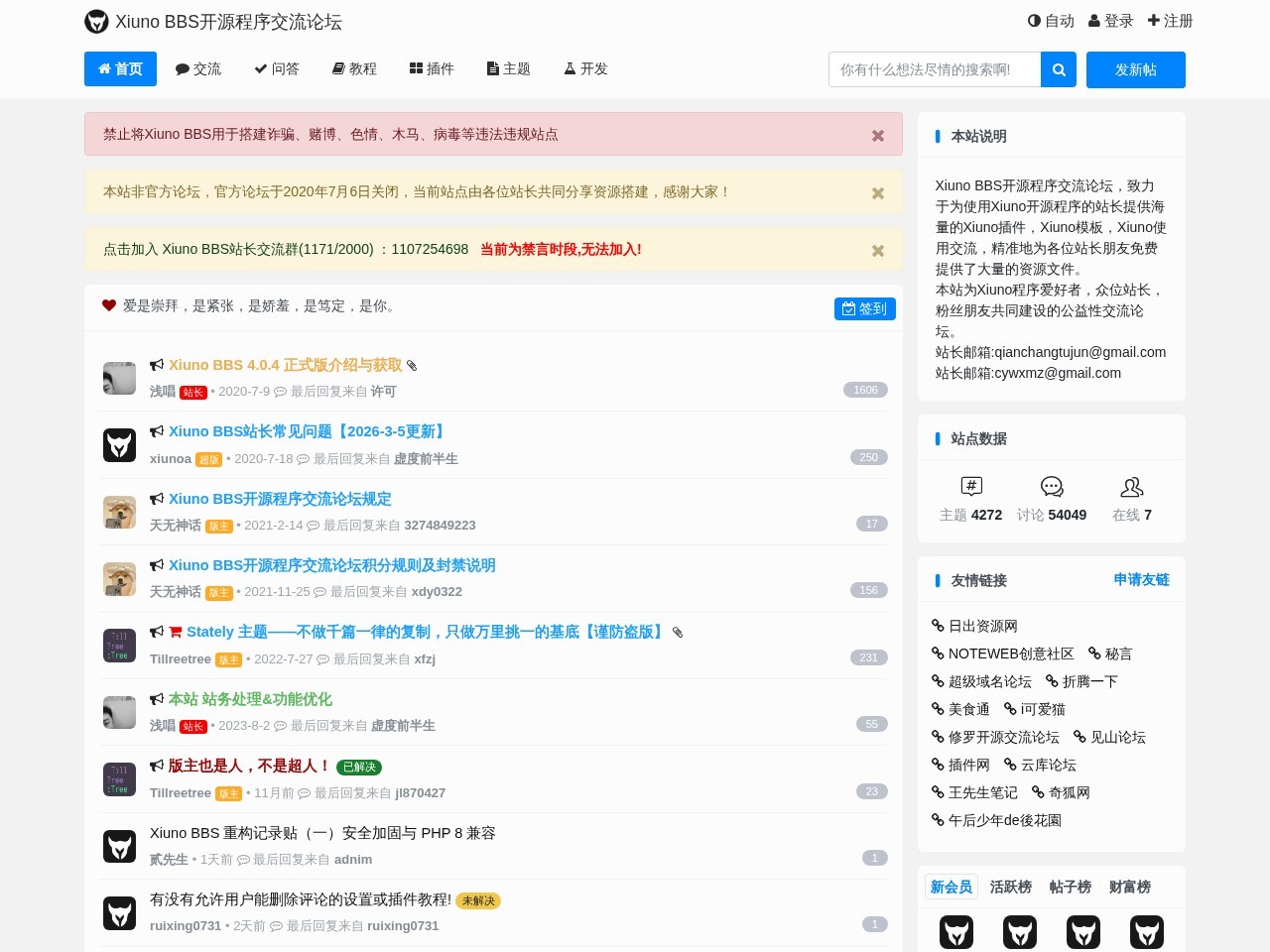1270x952 pixels.
Task: Click heart icon beside daily quote
Action: pyautogui.click(x=109, y=305)
